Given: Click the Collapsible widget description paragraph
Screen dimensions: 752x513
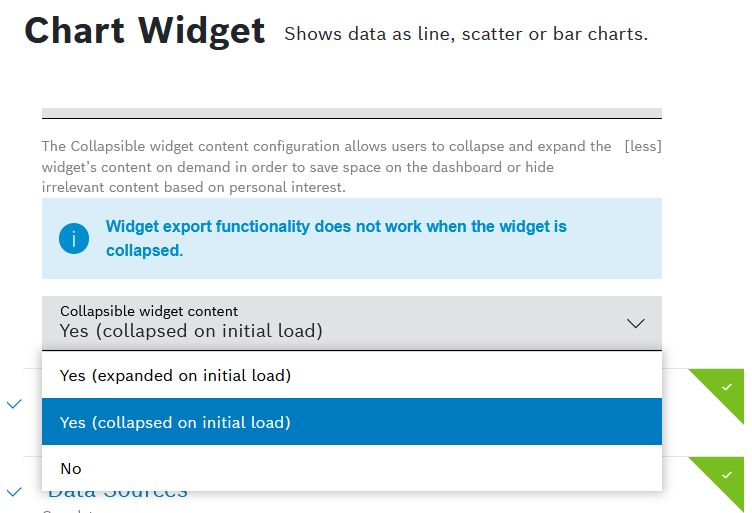Looking at the screenshot, I should click(x=326, y=166).
